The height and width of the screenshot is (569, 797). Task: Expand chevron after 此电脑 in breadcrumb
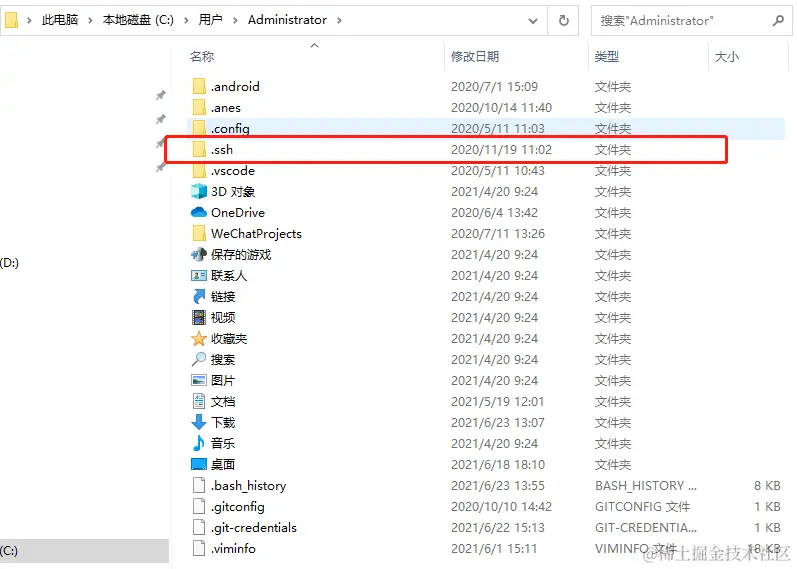pyautogui.click(x=90, y=20)
